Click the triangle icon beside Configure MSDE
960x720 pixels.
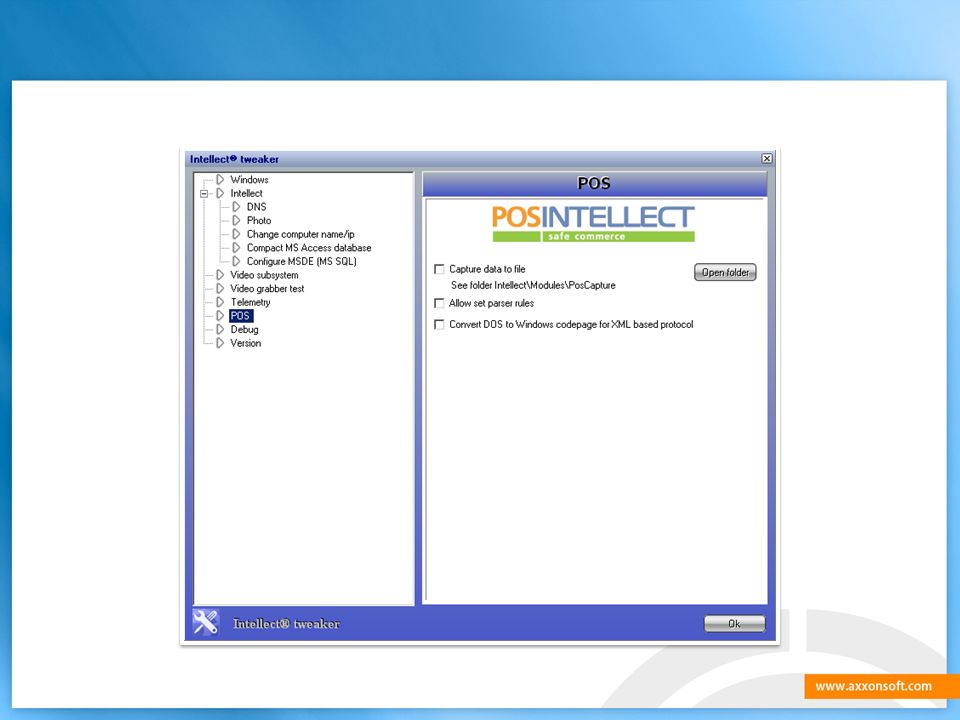point(236,261)
